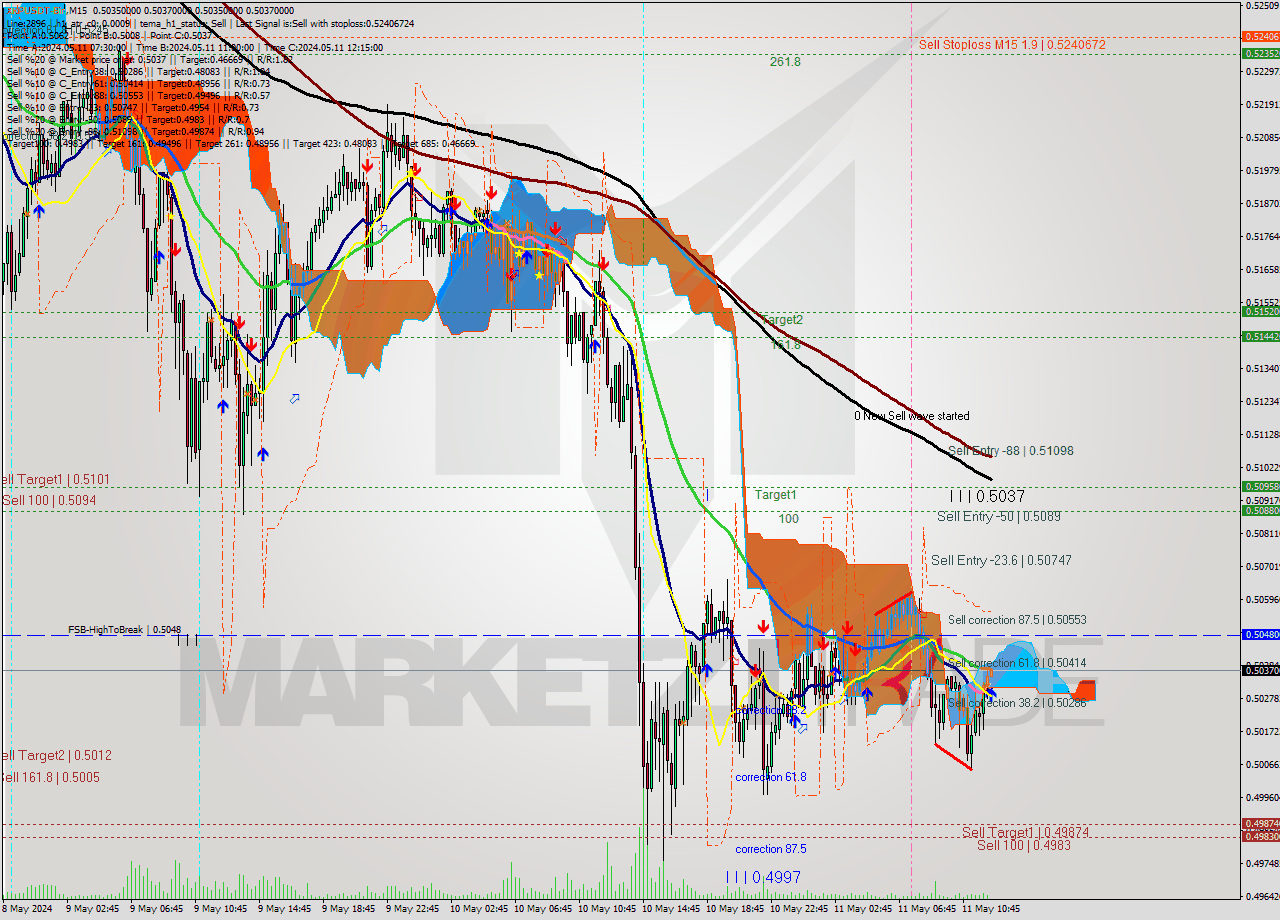Click the 'Sell Entry -50 | 0.5089' label

pyautogui.click(x=999, y=517)
